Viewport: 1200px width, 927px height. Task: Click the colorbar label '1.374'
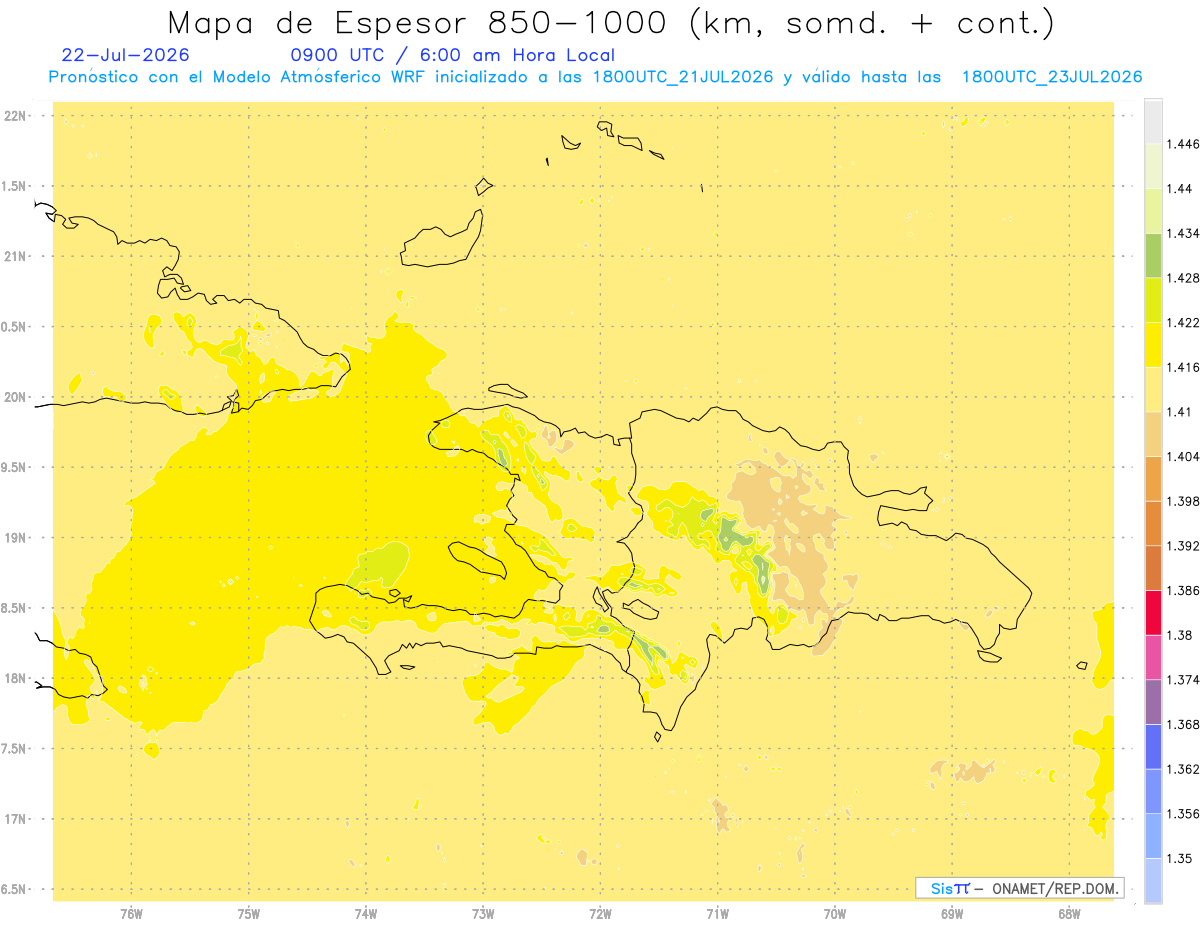coord(1183,679)
